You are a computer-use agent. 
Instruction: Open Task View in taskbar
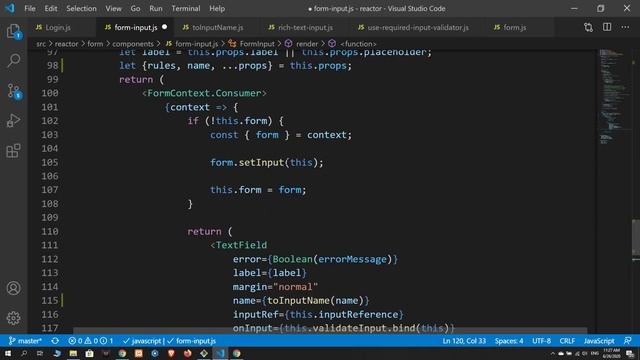(x=40, y=353)
